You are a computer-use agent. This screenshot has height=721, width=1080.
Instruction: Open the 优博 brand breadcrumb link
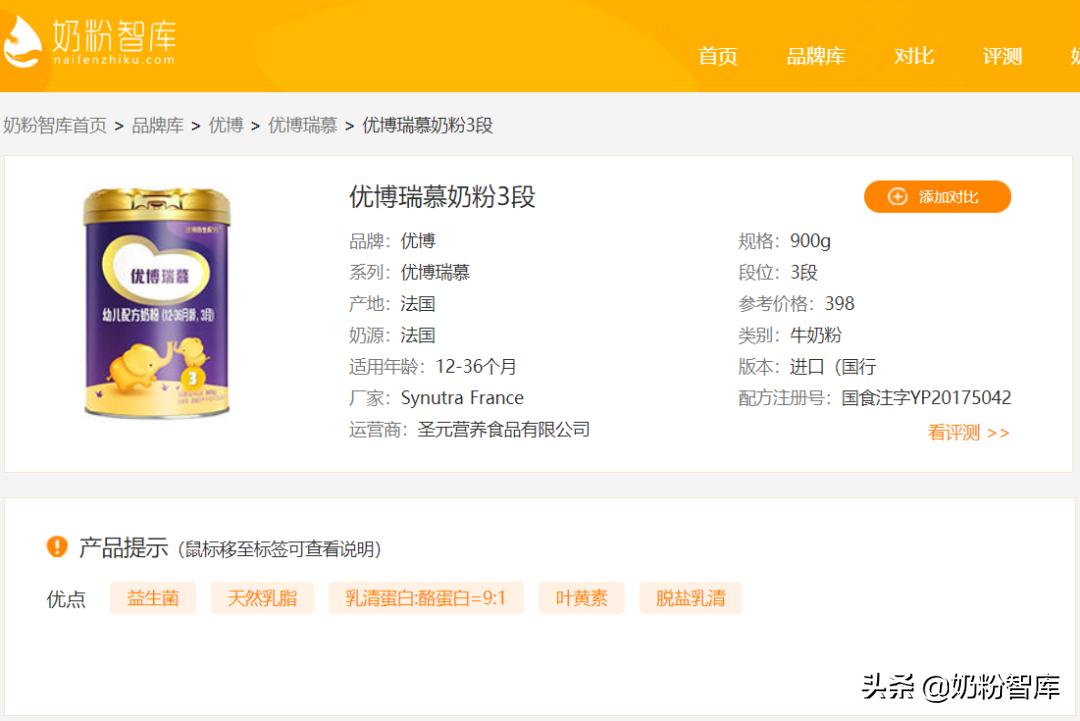click(x=225, y=125)
